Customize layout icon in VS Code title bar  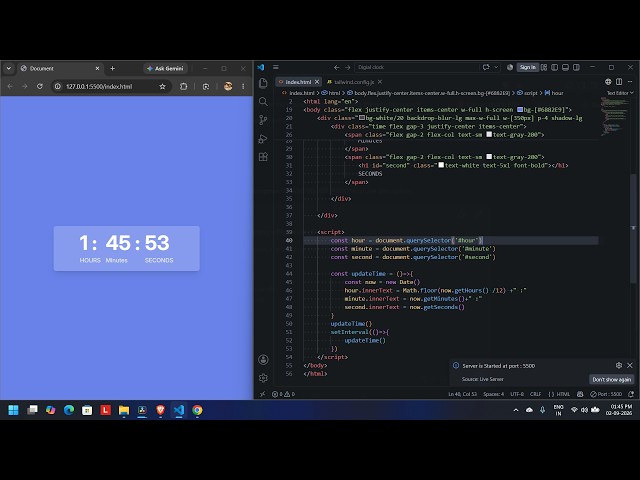pyautogui.click(x=544, y=67)
